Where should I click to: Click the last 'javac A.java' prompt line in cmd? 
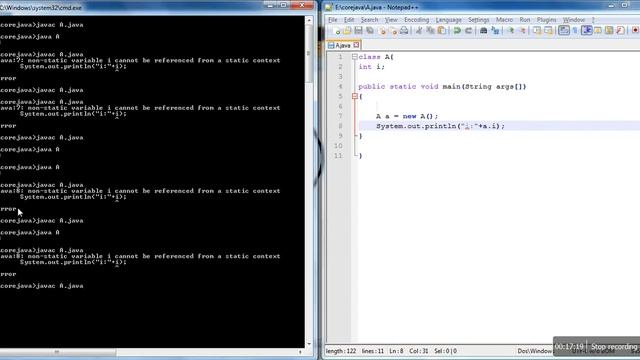[x=42, y=286]
